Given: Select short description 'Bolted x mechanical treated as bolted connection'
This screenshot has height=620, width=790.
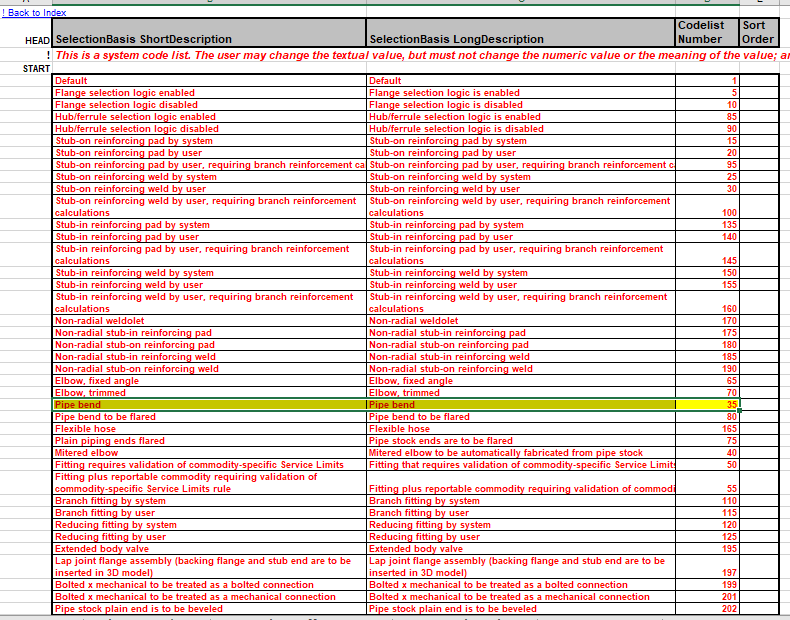Looking at the screenshot, I should click(x=209, y=585).
